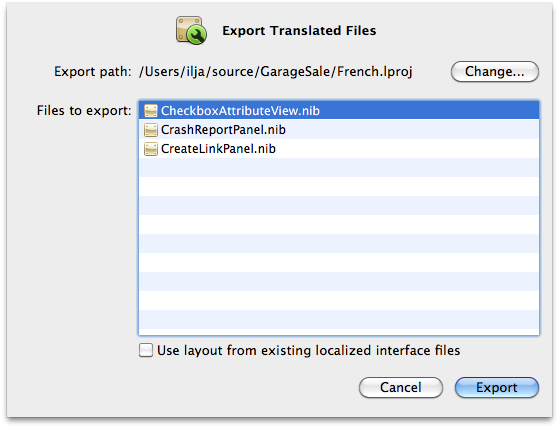
Task: Click the nib icon beside CrashReportPanel.nib
Action: (x=151, y=130)
